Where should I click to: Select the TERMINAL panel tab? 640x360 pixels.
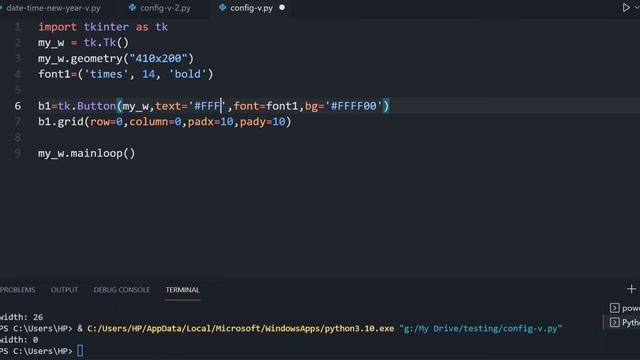click(x=182, y=290)
